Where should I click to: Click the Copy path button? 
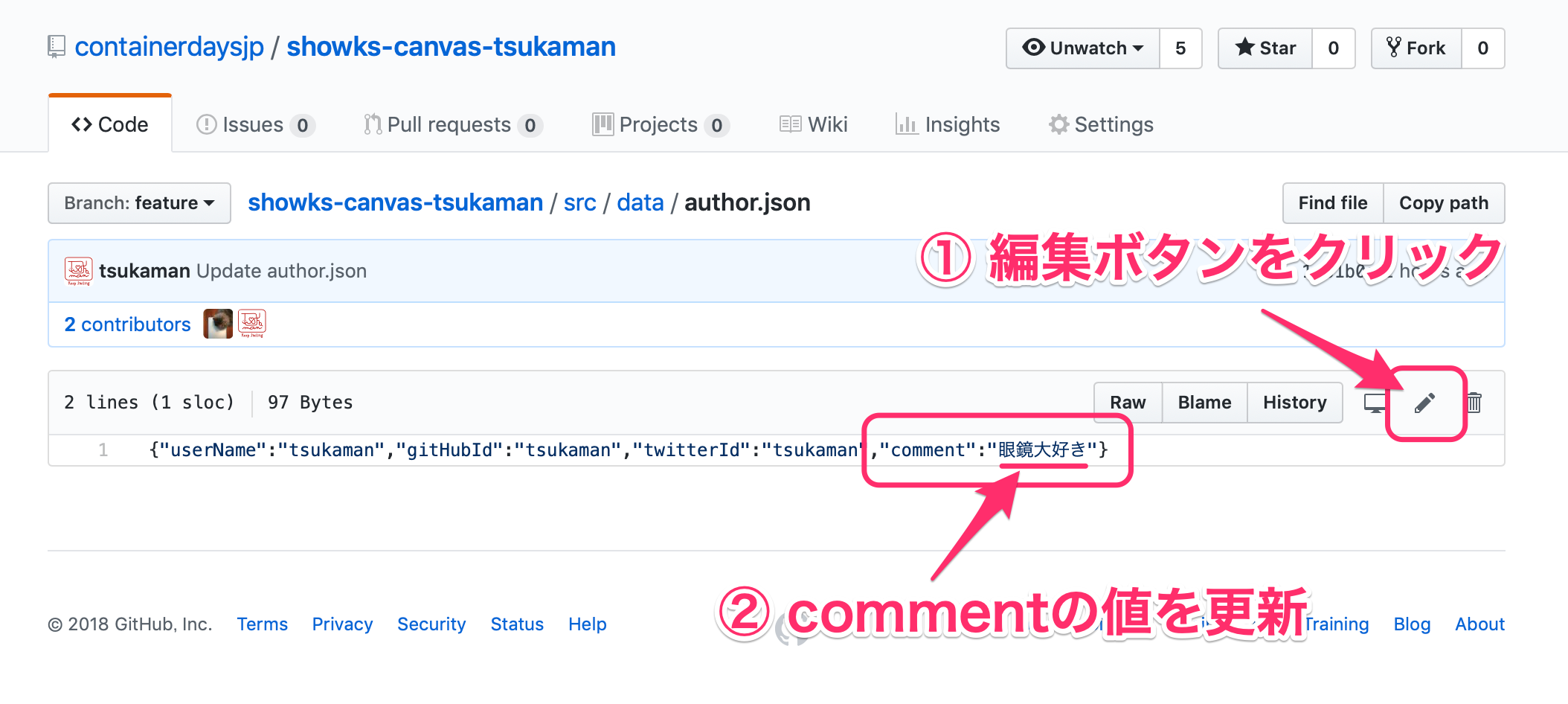coord(1444,202)
